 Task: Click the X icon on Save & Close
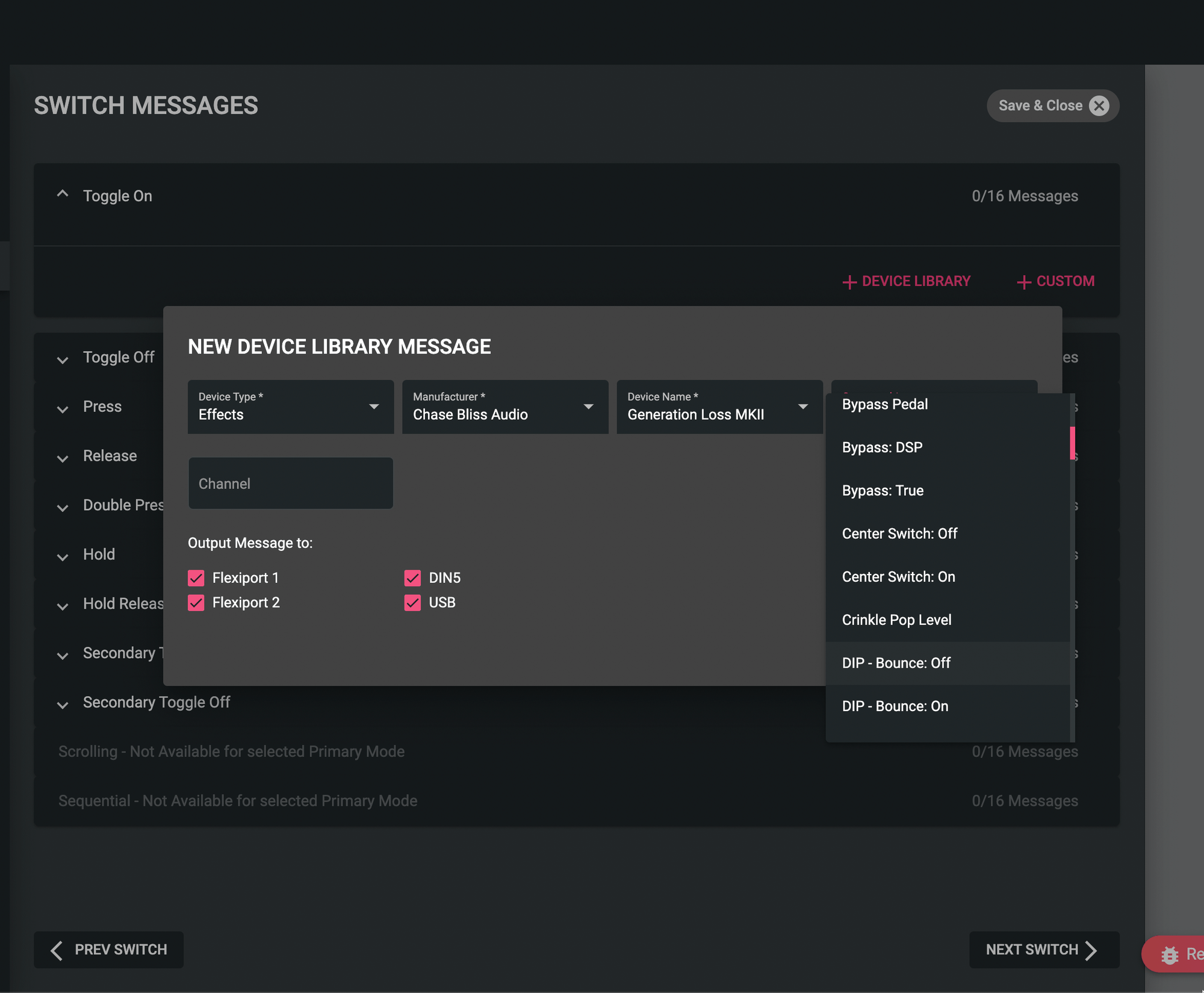1099,105
